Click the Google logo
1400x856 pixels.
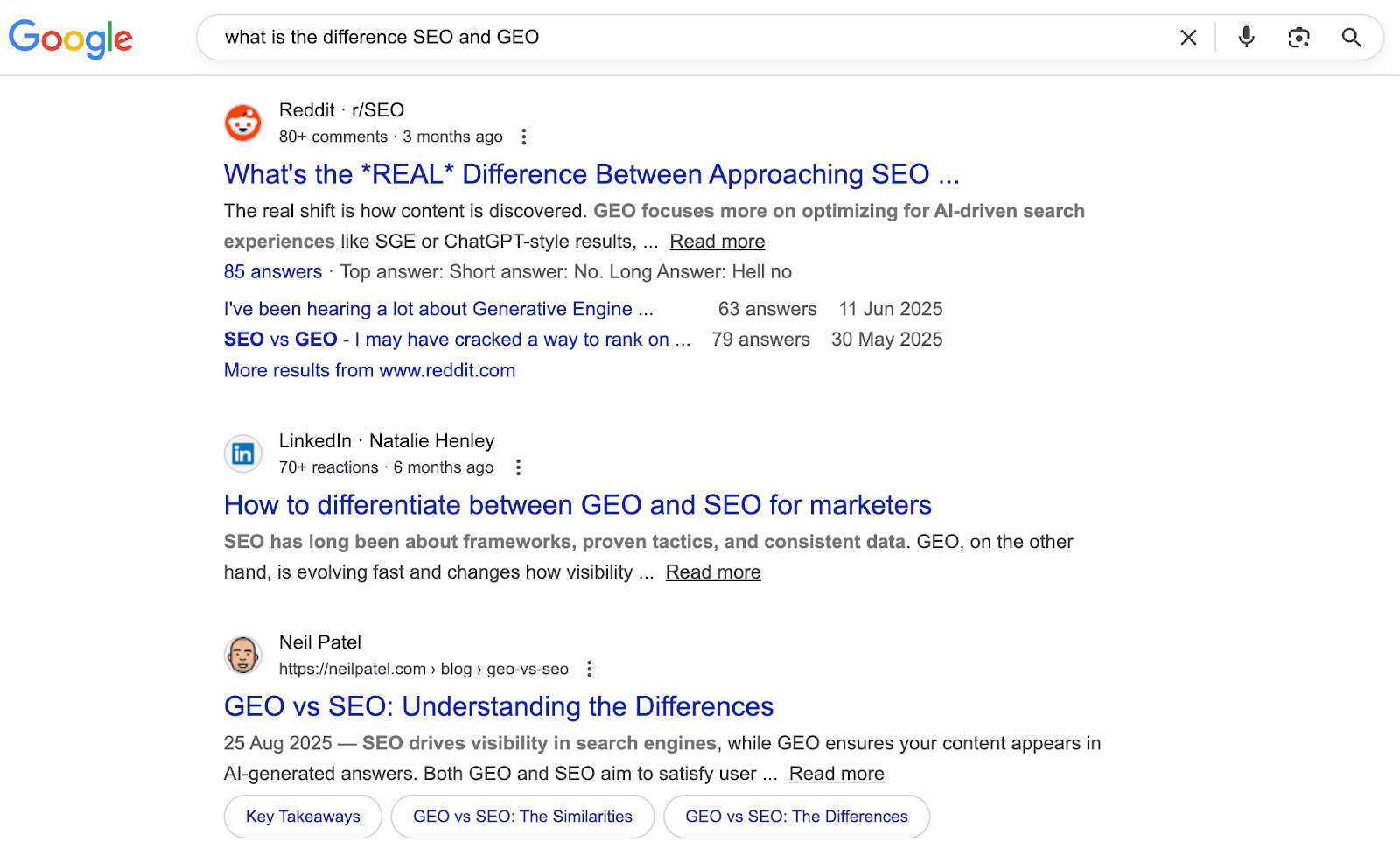[x=71, y=38]
